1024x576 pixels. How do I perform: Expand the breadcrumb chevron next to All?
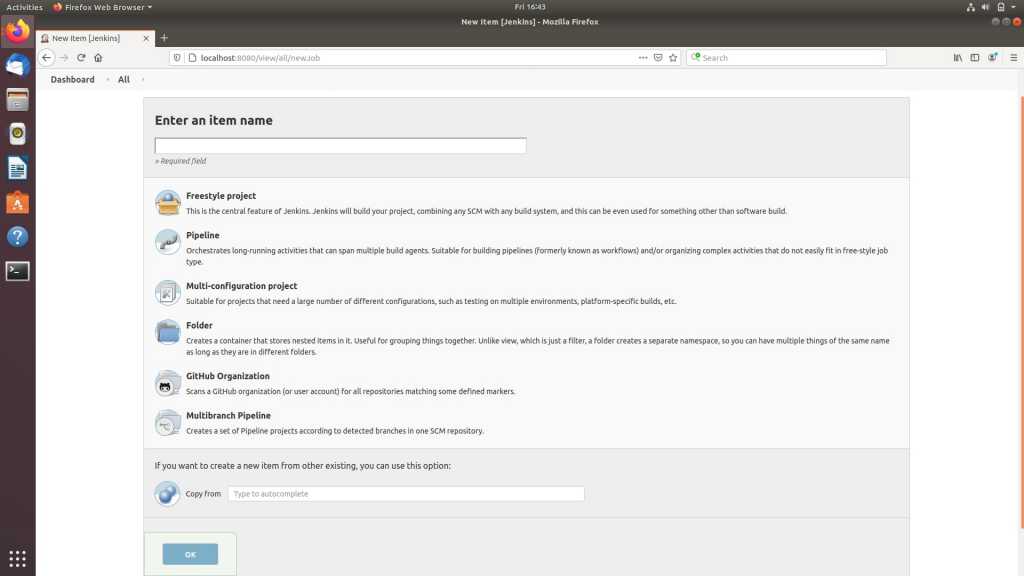[x=140, y=79]
